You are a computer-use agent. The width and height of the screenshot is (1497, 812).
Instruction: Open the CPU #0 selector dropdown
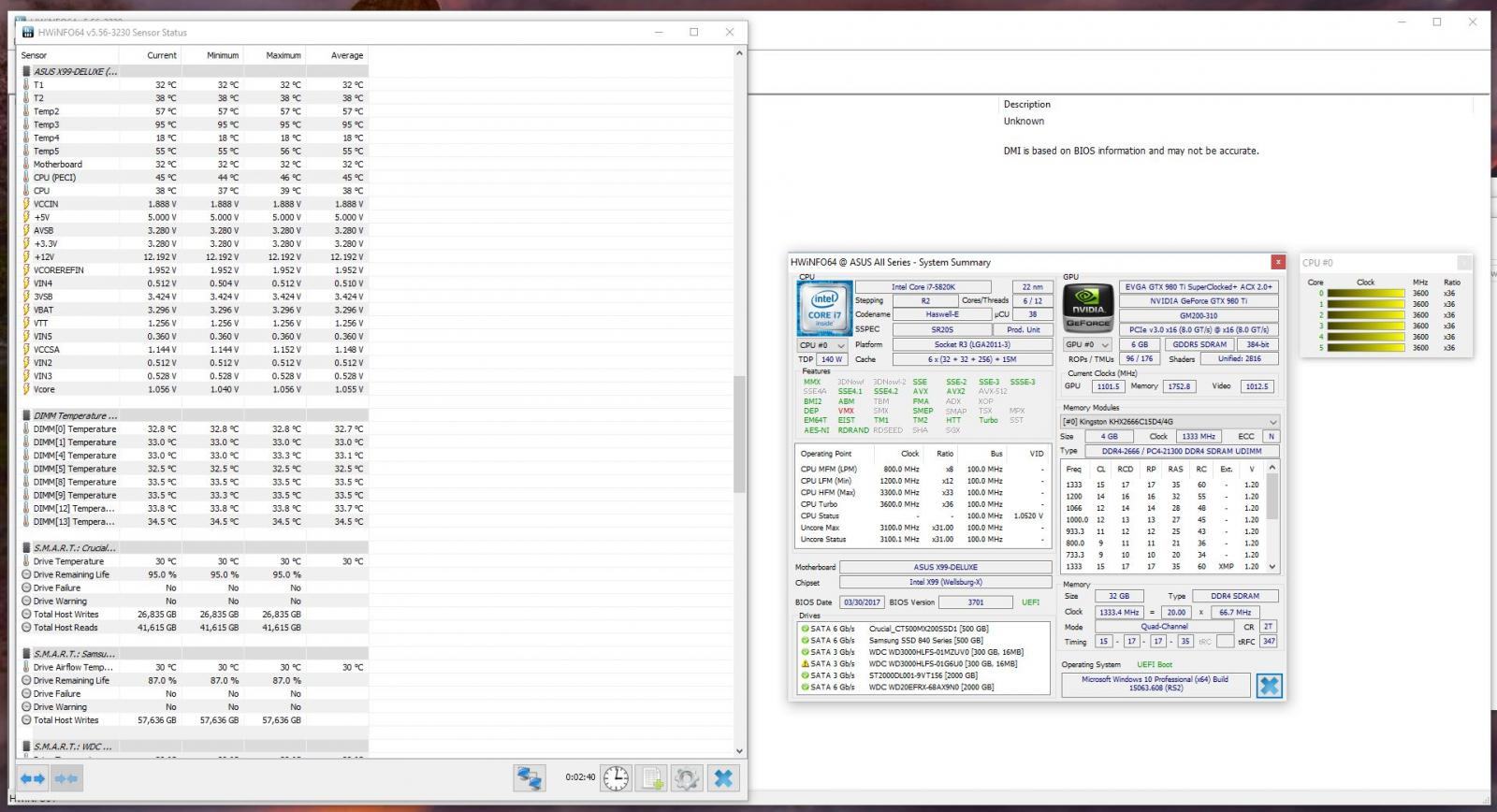821,345
